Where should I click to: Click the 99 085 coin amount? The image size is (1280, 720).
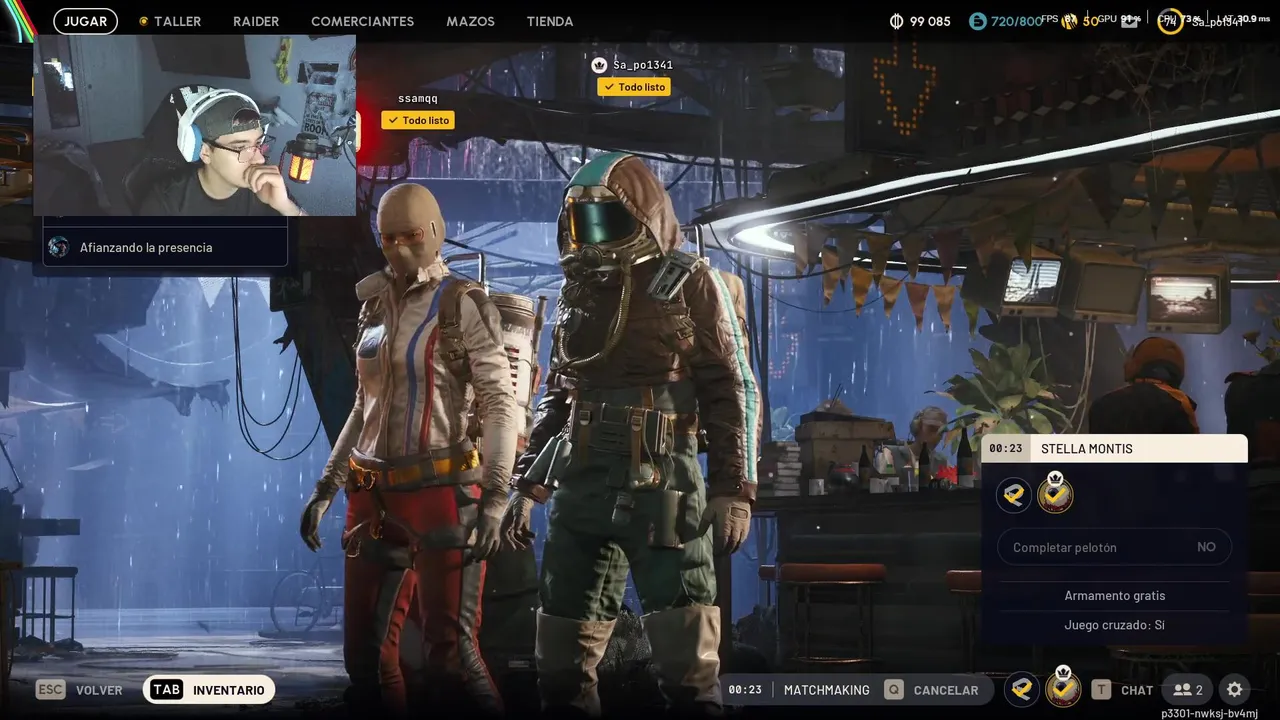(930, 21)
